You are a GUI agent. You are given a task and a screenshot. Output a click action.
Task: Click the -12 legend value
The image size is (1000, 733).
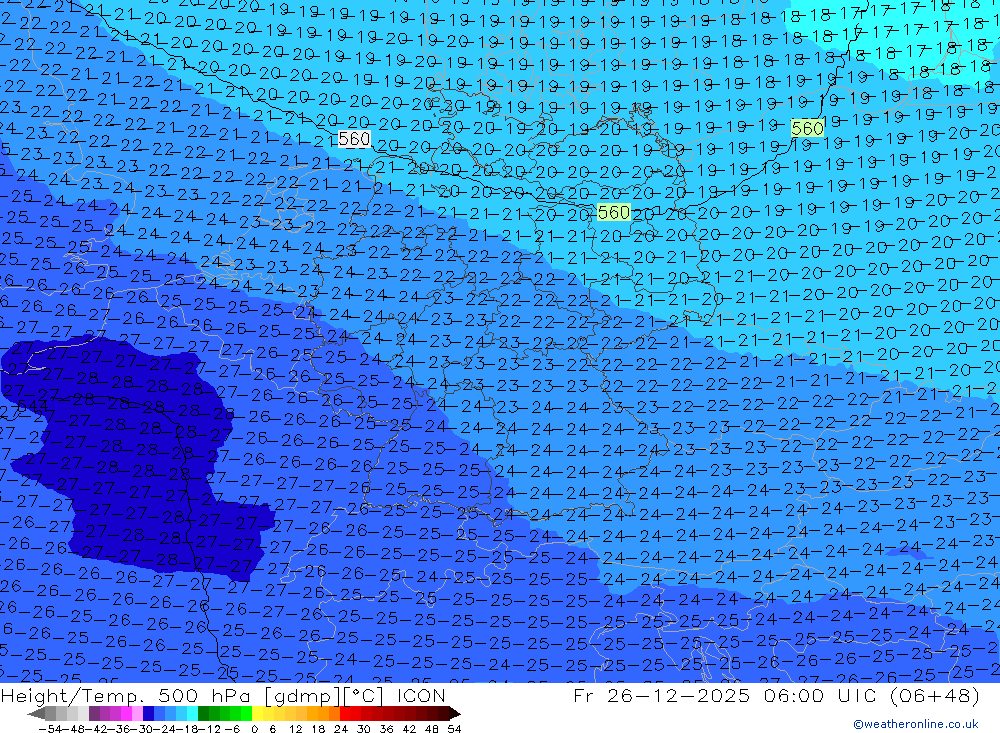coord(209,729)
